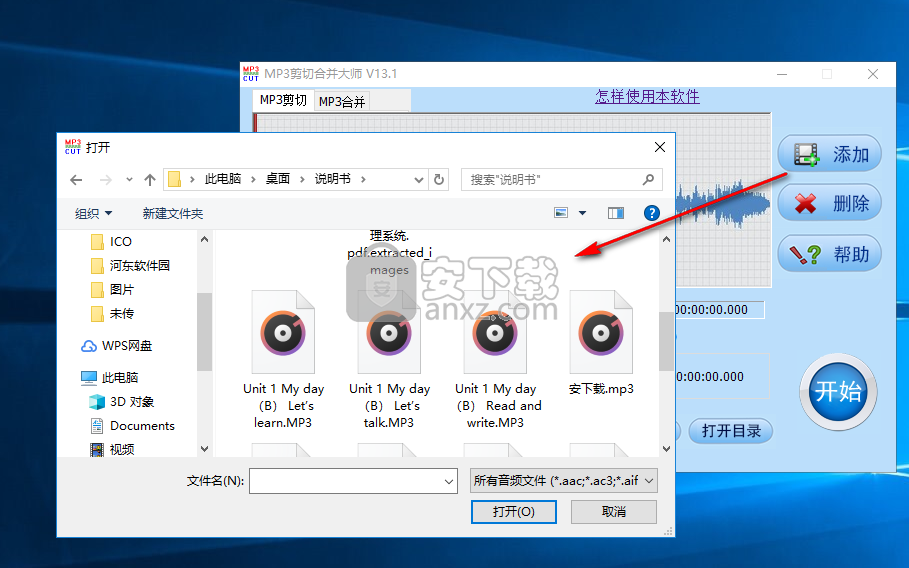Switch to MP3剪切 tab
Image resolution: width=909 pixels, height=568 pixels.
[x=283, y=100]
